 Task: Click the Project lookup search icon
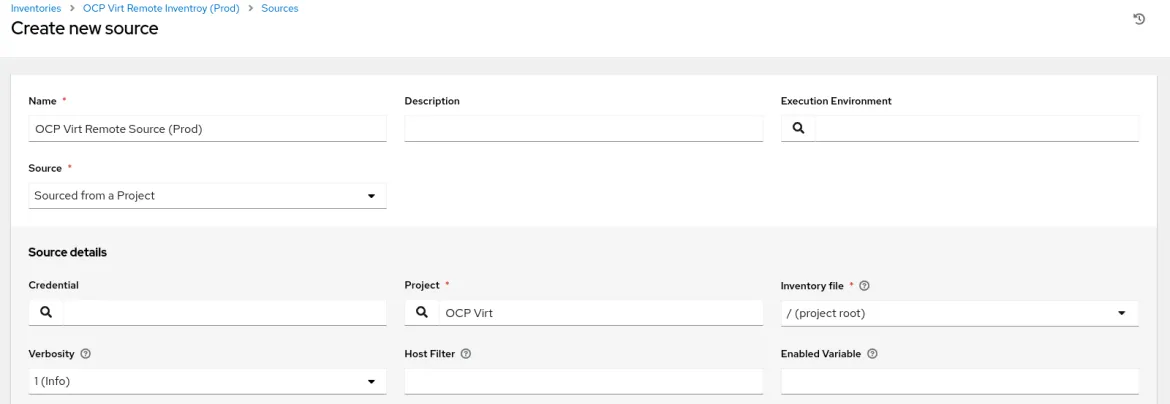point(422,312)
